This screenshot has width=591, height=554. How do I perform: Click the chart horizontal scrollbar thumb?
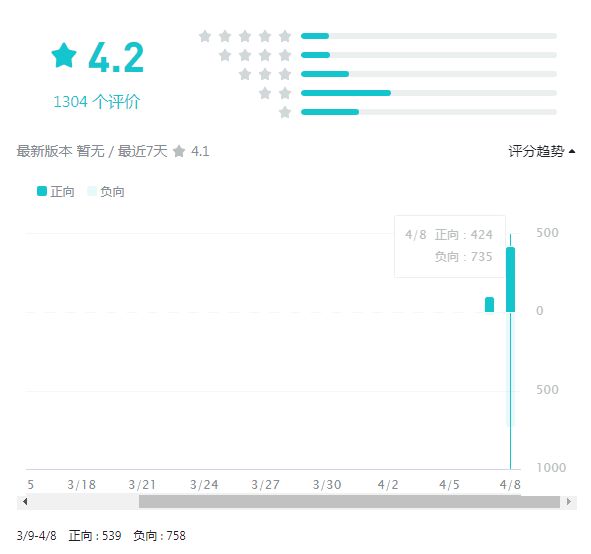pyautogui.click(x=349, y=502)
